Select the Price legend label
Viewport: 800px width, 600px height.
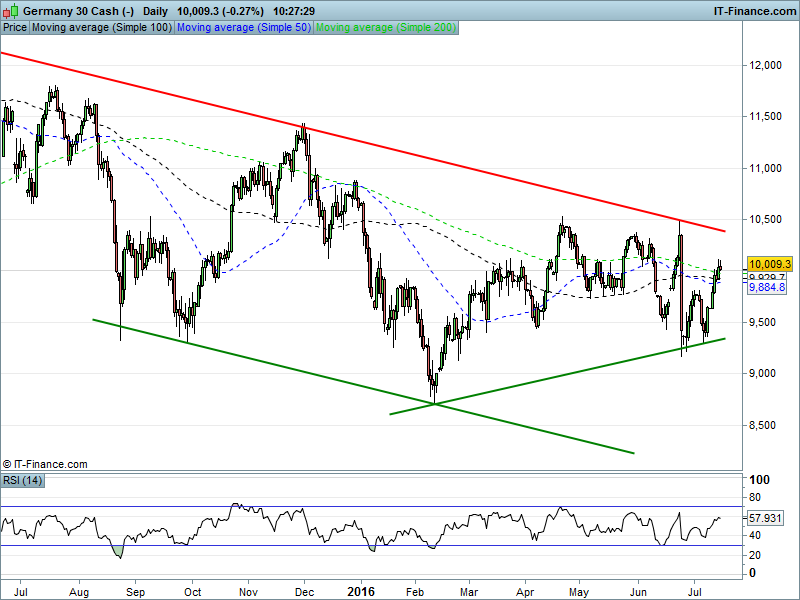tap(15, 28)
